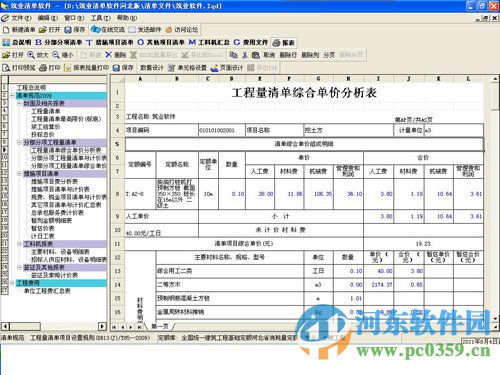500x375 pixels.
Task: Collapse the 签证及其他报表 node
Action: pyautogui.click(x=19, y=267)
